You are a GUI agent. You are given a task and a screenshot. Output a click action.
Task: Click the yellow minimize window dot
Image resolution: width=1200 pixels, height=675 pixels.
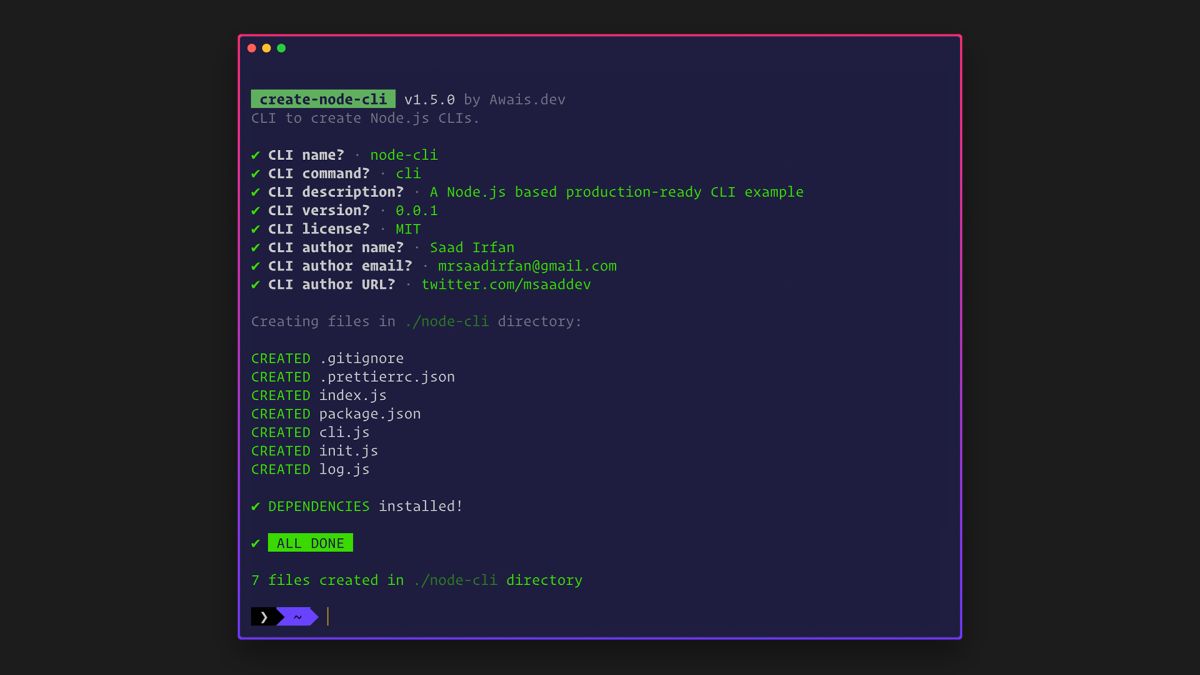coord(266,48)
